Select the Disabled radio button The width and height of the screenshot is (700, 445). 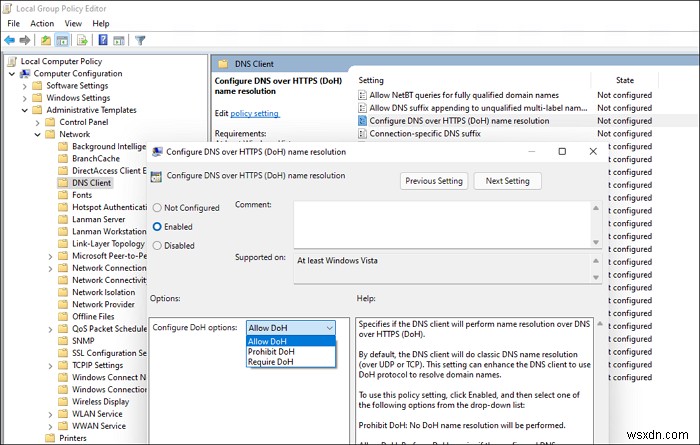click(157, 245)
